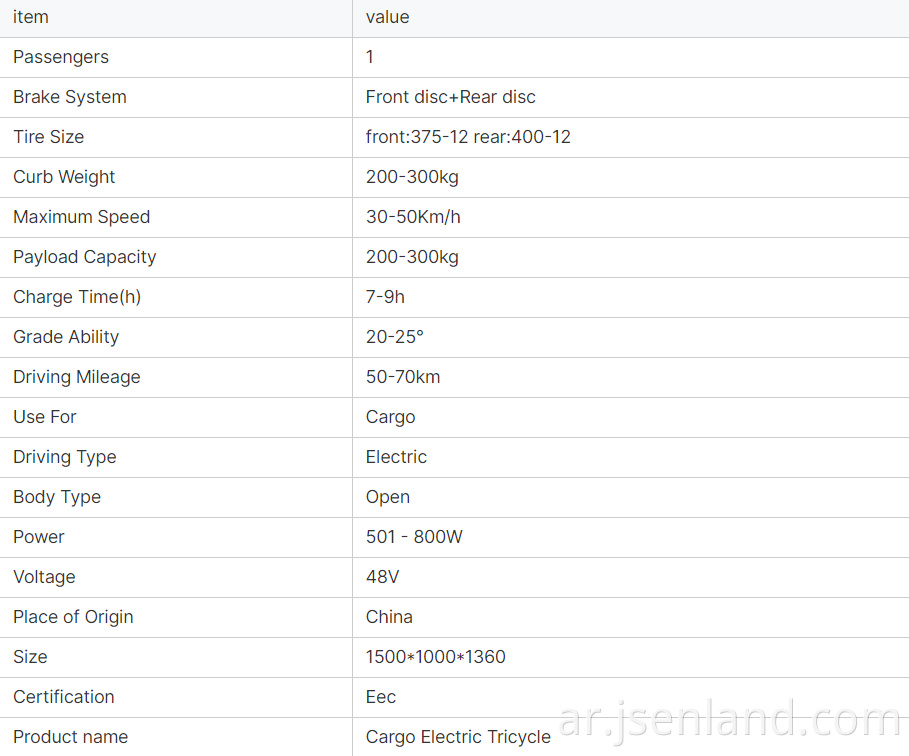Click the Body Type 'Open' value

tap(388, 497)
